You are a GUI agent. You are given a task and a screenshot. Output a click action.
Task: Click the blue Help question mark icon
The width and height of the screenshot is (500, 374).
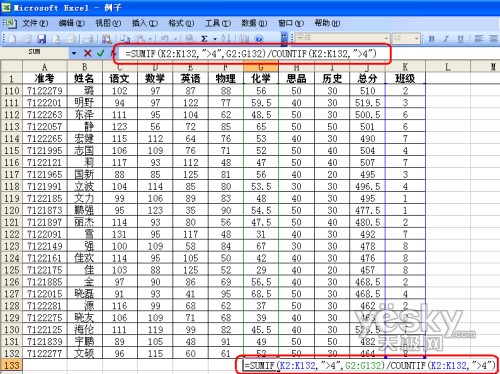(259, 39)
